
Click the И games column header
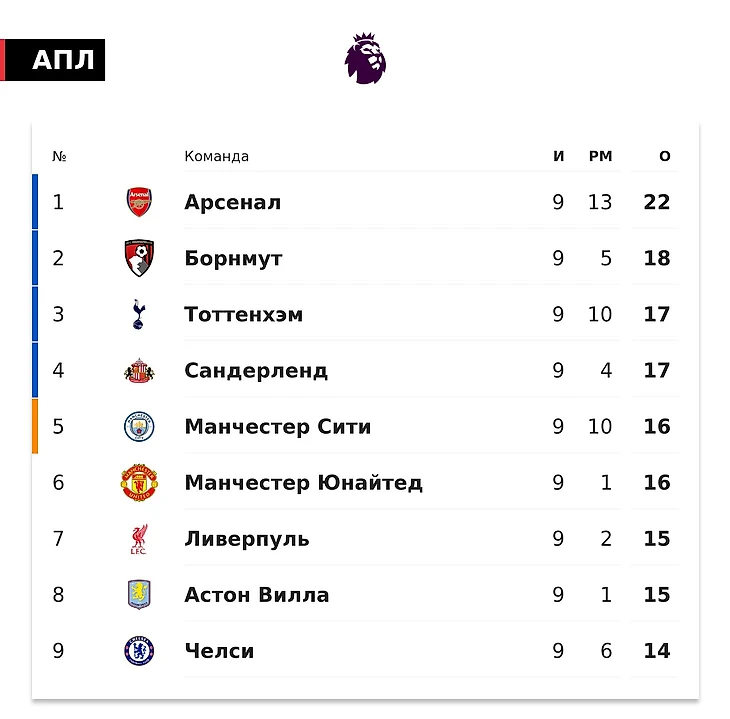click(559, 156)
